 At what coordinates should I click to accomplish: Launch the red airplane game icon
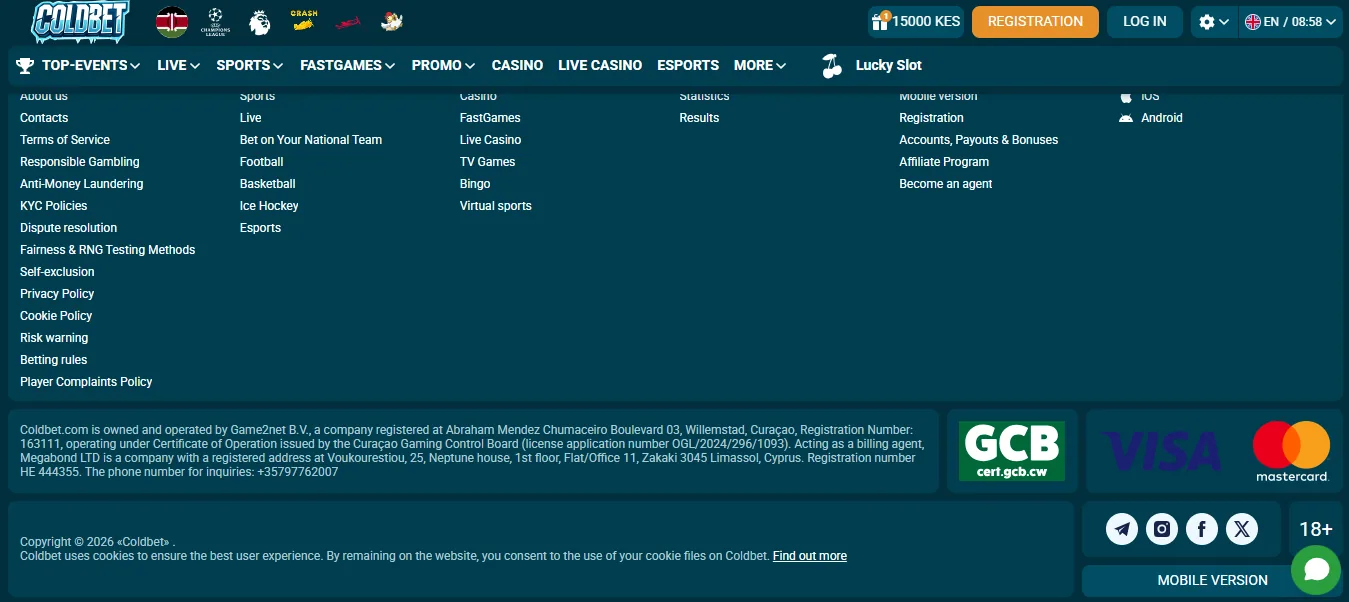point(347,22)
